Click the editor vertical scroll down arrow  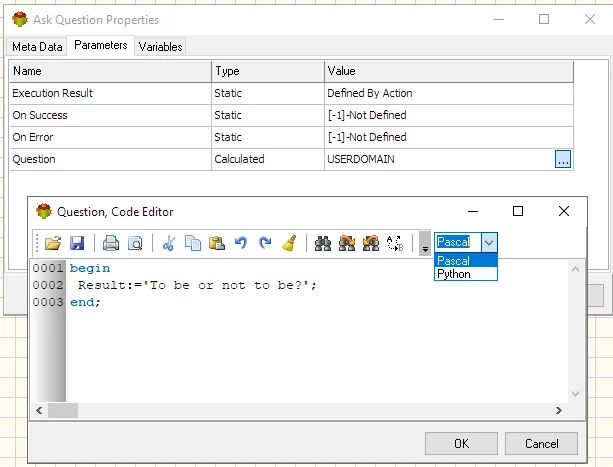[575, 393]
